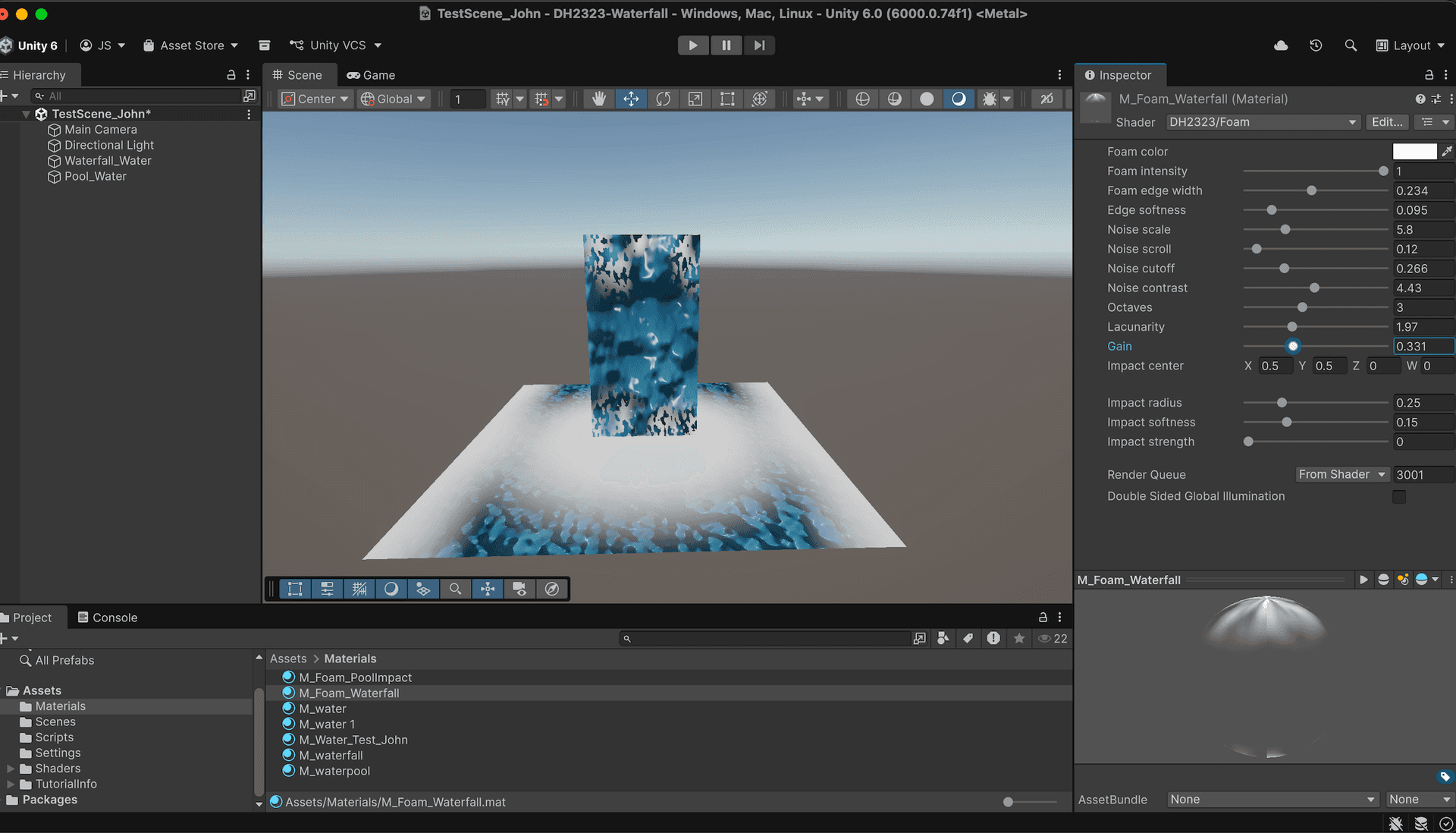This screenshot has width=1456, height=833.
Task: Toggle the Hierarchy lock icon
Action: 231,74
